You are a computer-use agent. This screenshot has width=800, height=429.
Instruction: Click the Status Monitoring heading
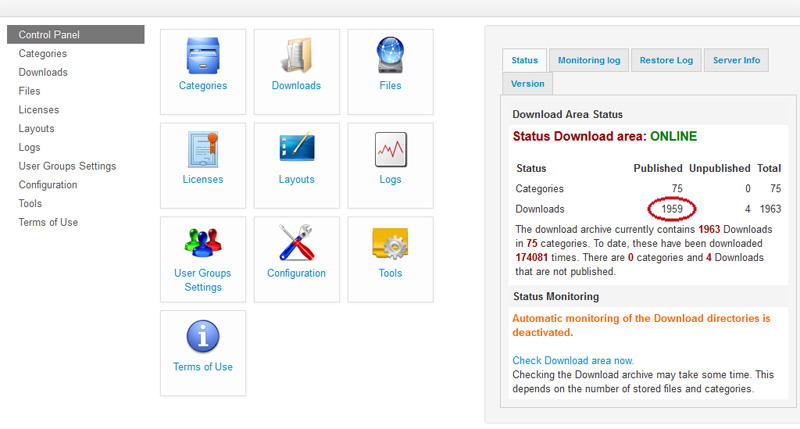click(556, 297)
